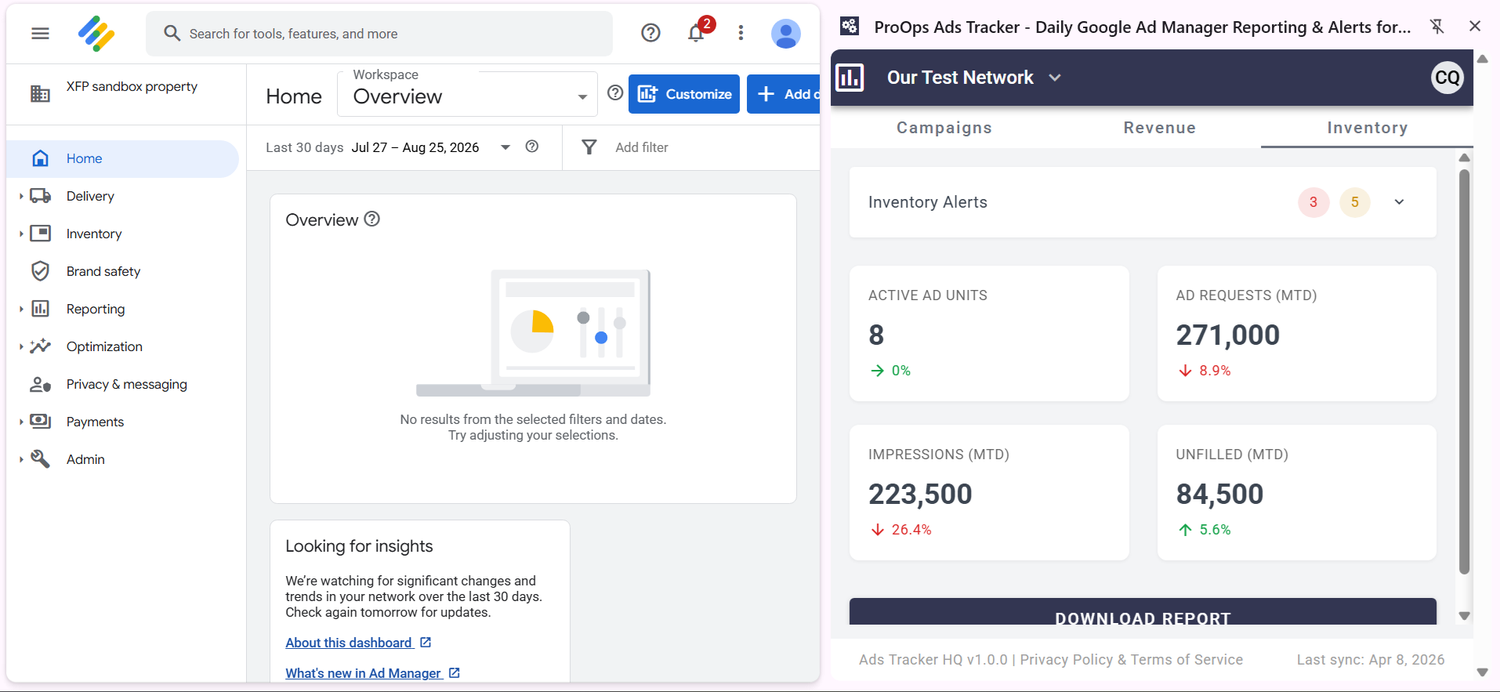
Task: Click in the ProOps panel vertical scrollbar
Action: (1464, 371)
